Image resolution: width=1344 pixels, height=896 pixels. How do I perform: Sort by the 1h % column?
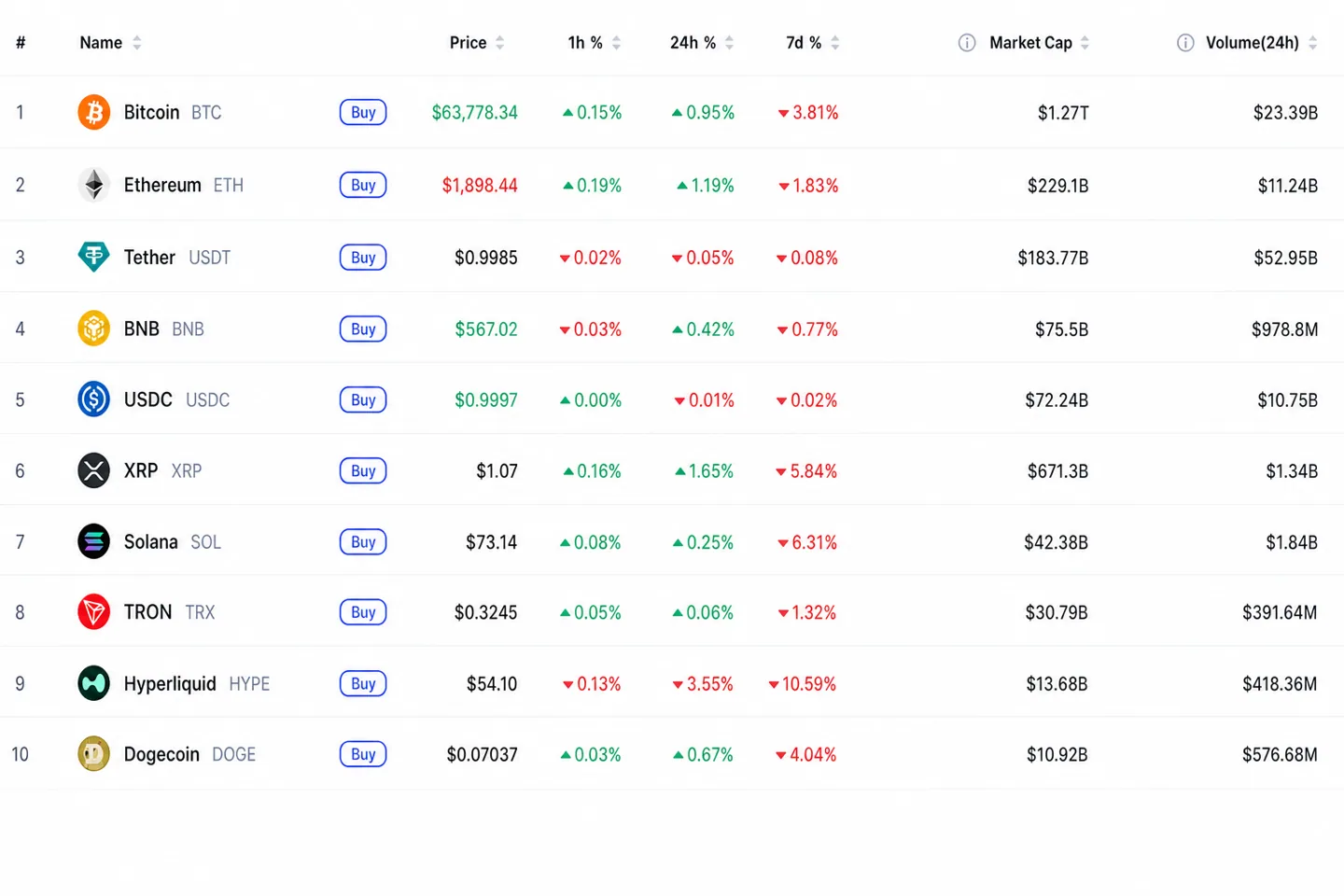tap(595, 43)
